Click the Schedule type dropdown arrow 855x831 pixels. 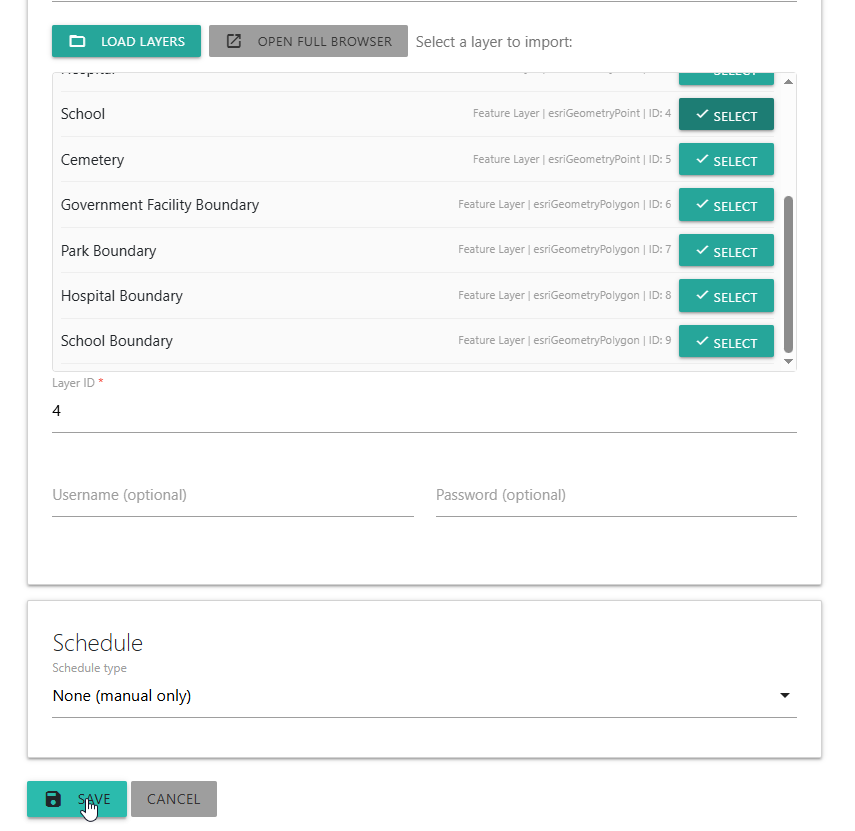pyautogui.click(x=785, y=695)
